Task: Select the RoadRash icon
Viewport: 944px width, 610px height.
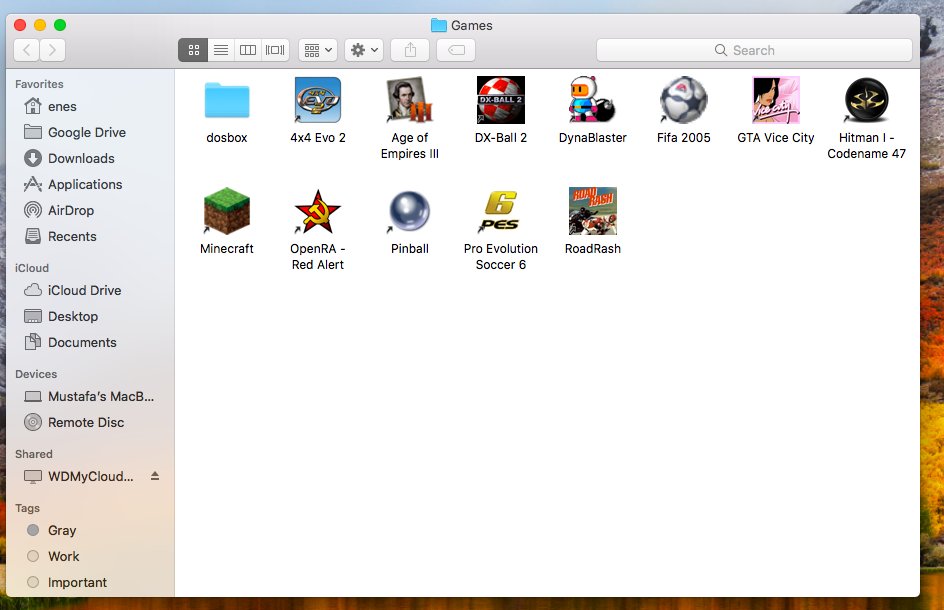Action: (592, 211)
